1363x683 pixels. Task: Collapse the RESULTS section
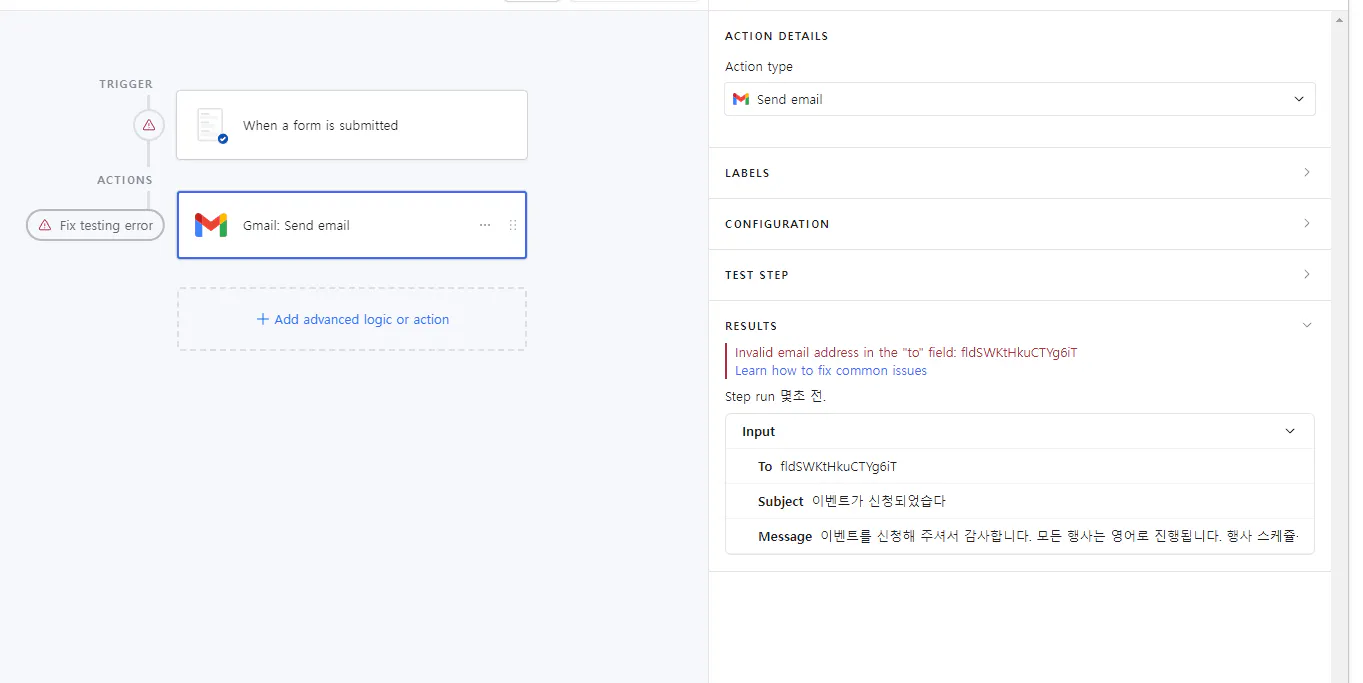click(1307, 324)
